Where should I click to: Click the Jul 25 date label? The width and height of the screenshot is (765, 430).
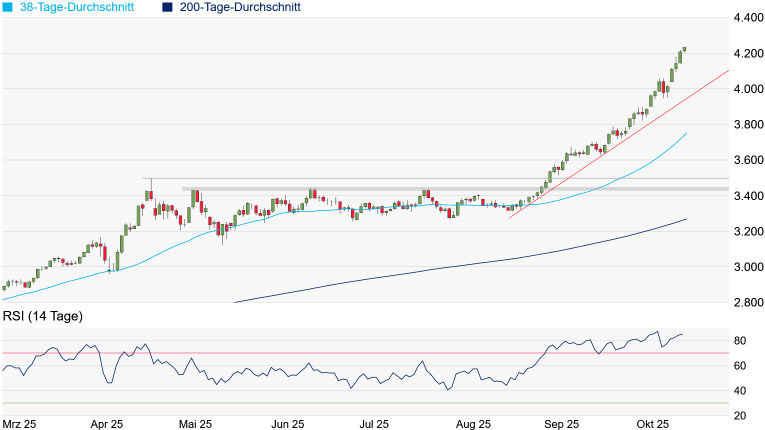click(374, 424)
